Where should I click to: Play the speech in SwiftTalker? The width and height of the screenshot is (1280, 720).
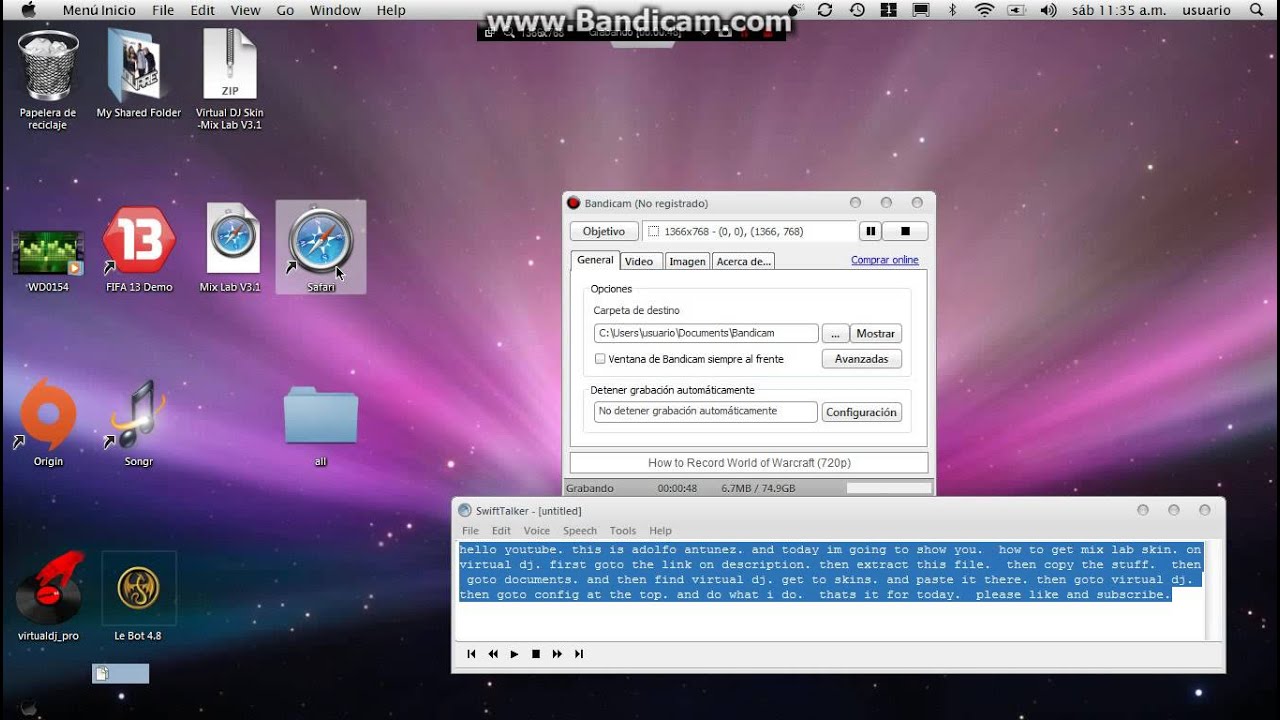tap(514, 654)
